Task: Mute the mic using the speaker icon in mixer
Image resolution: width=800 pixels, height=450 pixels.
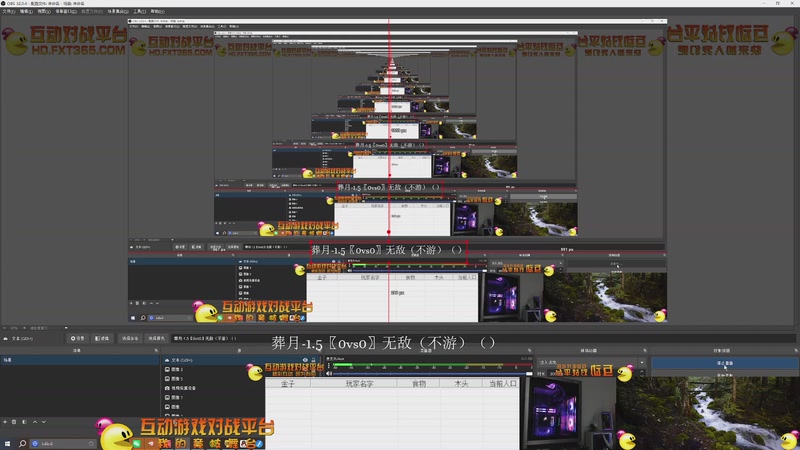Action: 329,373
